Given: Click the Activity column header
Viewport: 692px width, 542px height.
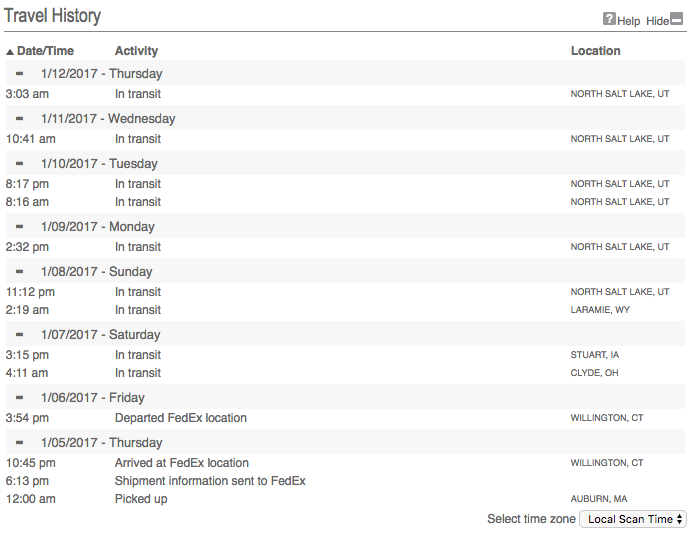Looking at the screenshot, I should [136, 51].
